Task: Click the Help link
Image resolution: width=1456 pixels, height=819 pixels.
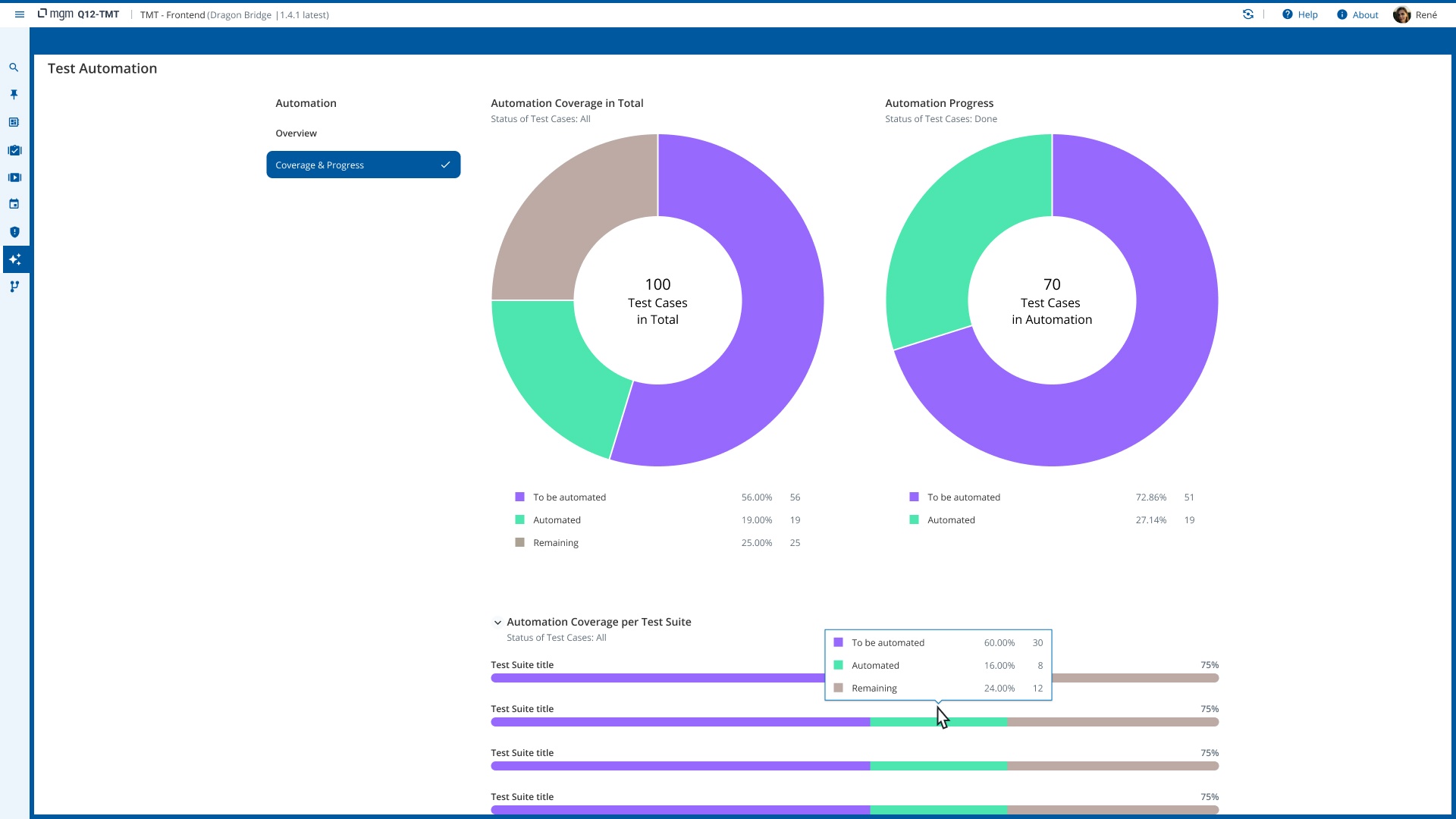Action: click(x=1300, y=14)
